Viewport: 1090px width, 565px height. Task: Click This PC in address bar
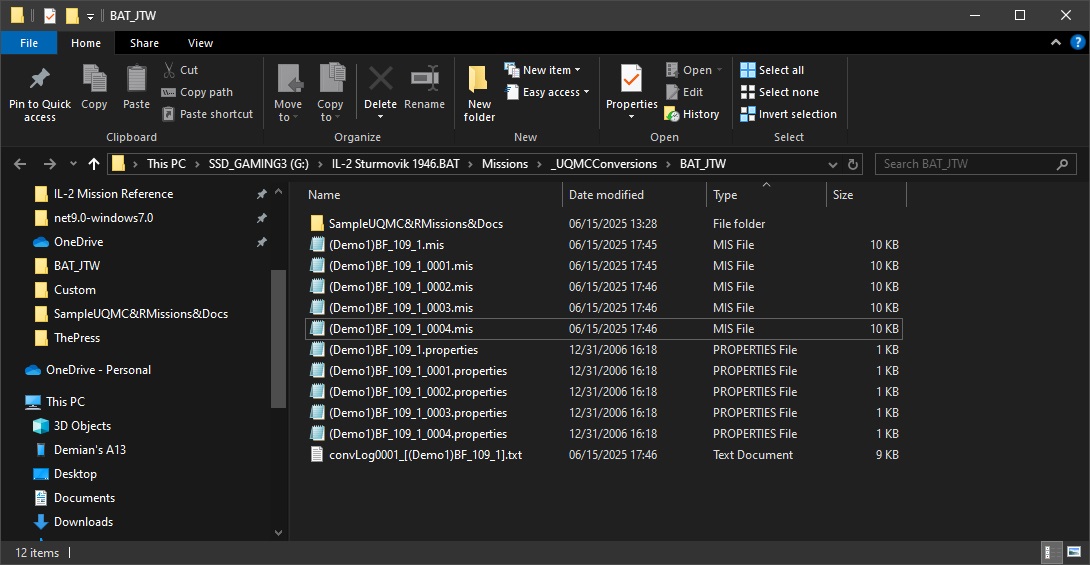[166, 164]
